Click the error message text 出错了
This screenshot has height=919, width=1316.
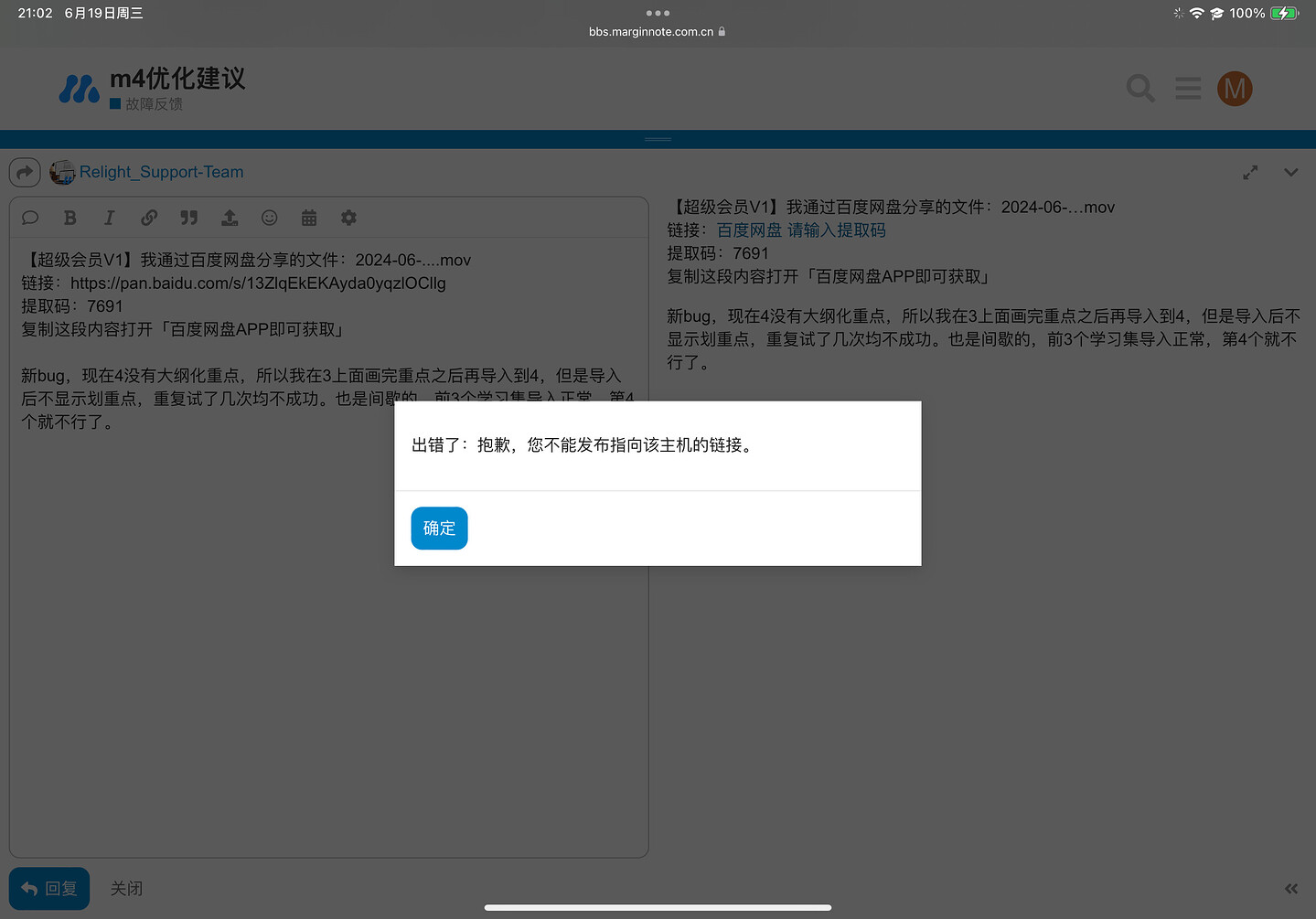coord(583,445)
